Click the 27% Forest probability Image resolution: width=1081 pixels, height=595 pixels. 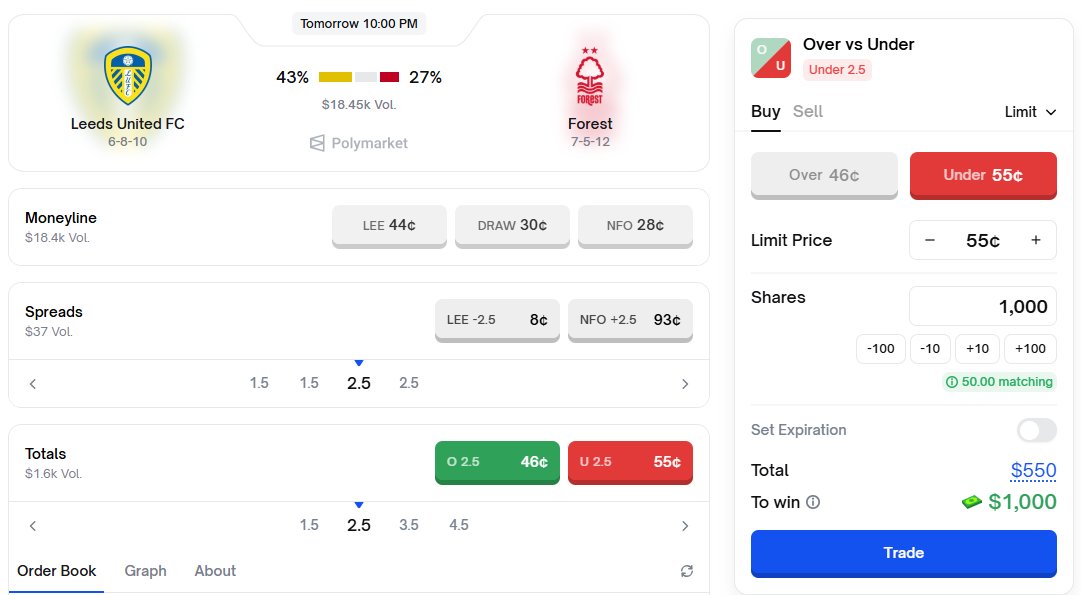tap(425, 77)
